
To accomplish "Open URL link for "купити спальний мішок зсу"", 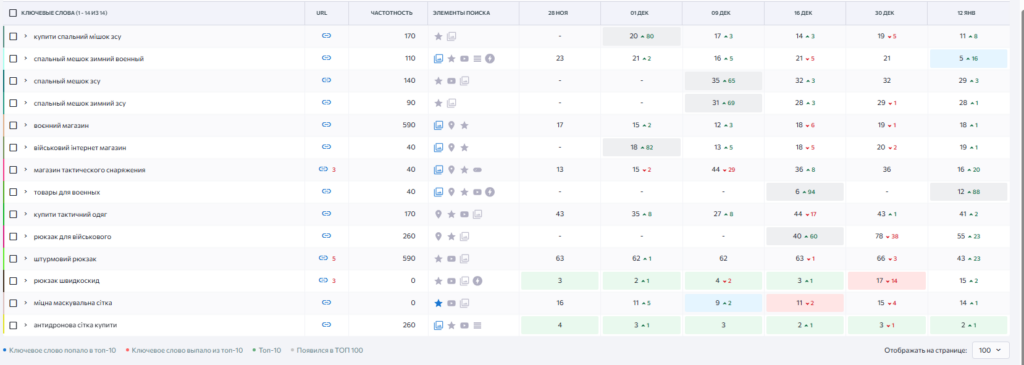I will tap(327, 36).
